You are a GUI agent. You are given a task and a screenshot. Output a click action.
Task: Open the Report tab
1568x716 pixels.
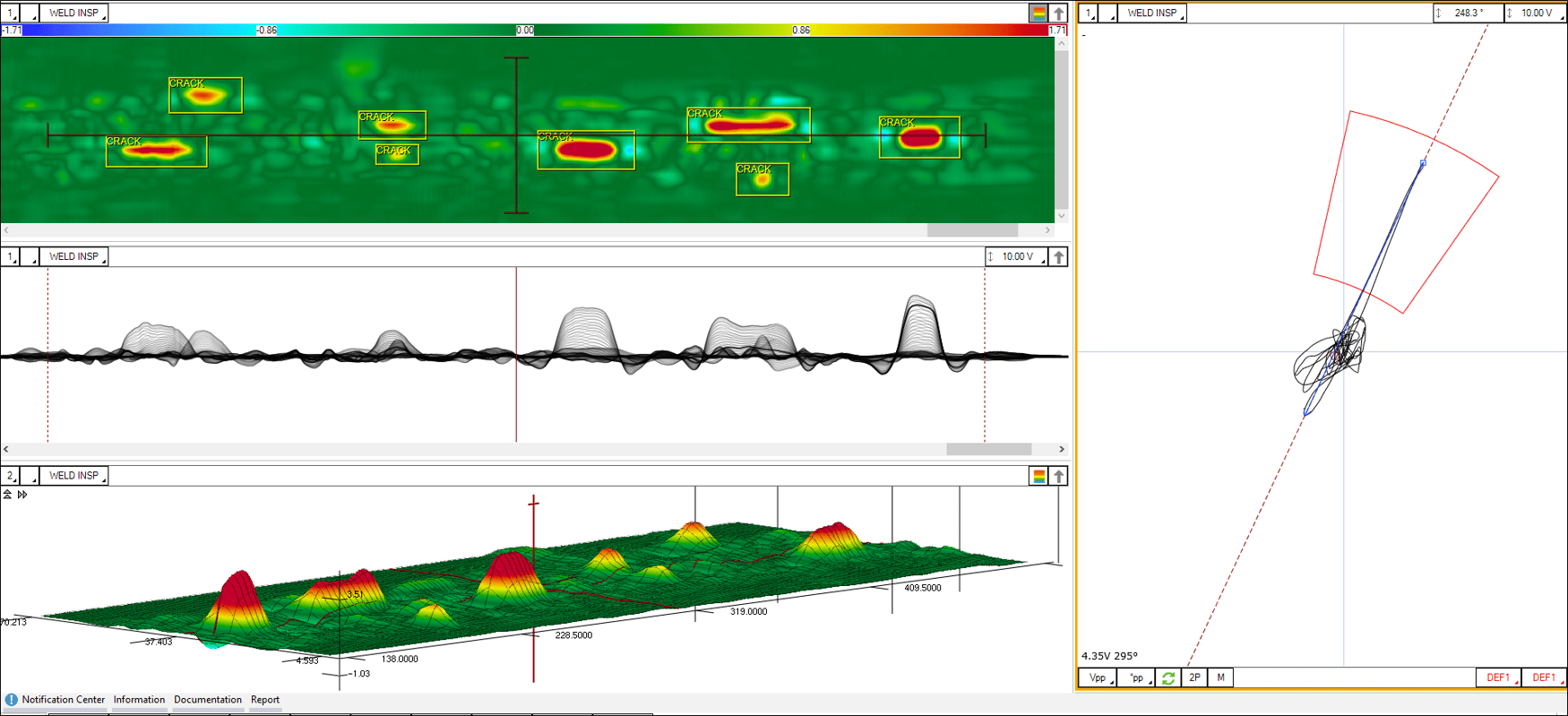click(x=265, y=700)
